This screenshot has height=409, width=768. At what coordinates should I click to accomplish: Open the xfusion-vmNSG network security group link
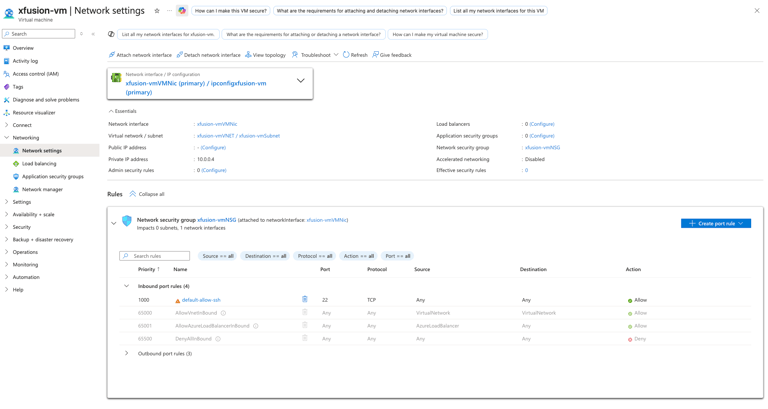pyautogui.click(x=217, y=220)
